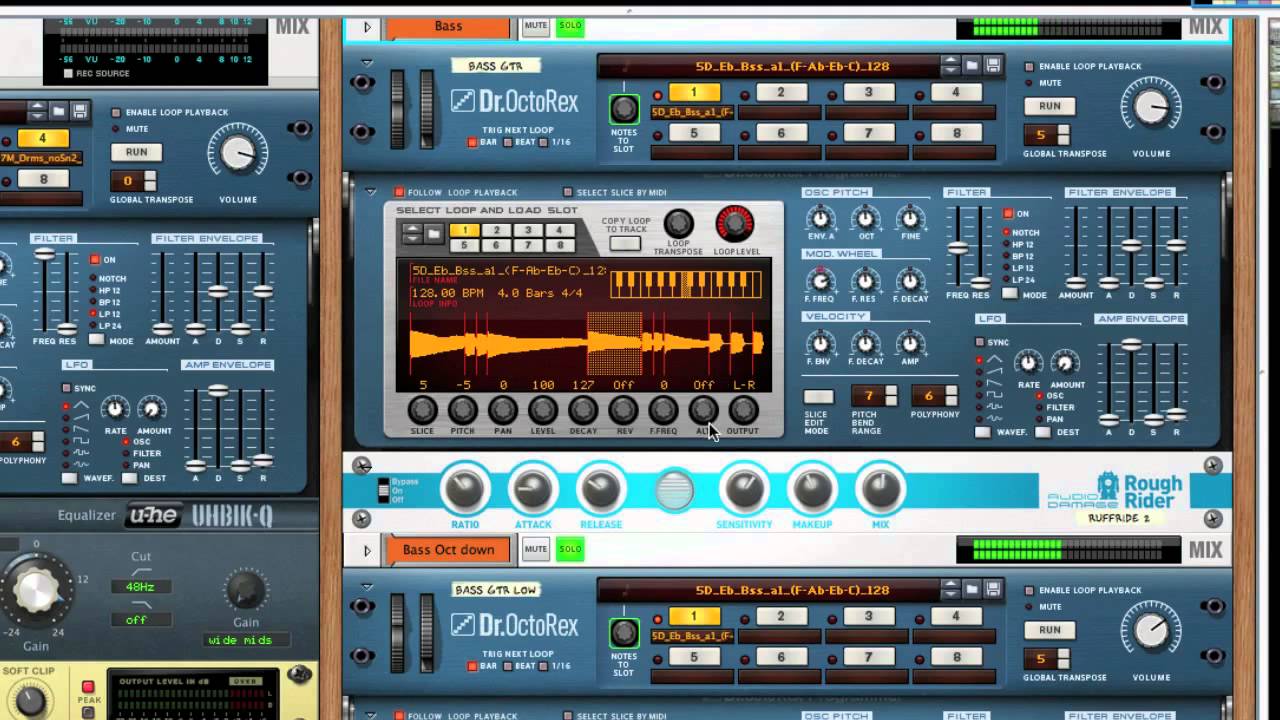The image size is (1280, 720).
Task: Click the Rough Rider Makeup knob
Action: [x=812, y=490]
